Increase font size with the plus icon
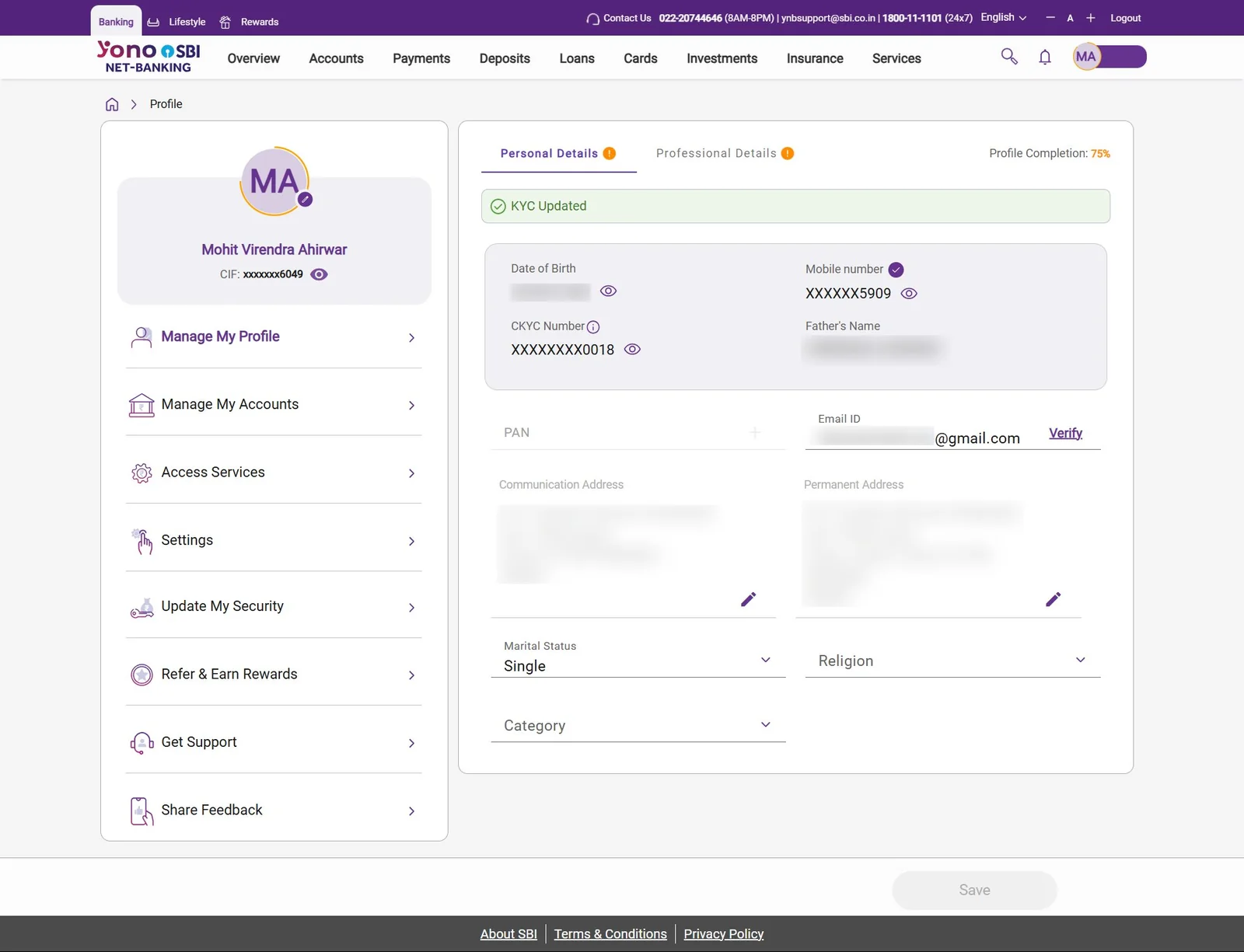1244x952 pixels. coord(1090,17)
